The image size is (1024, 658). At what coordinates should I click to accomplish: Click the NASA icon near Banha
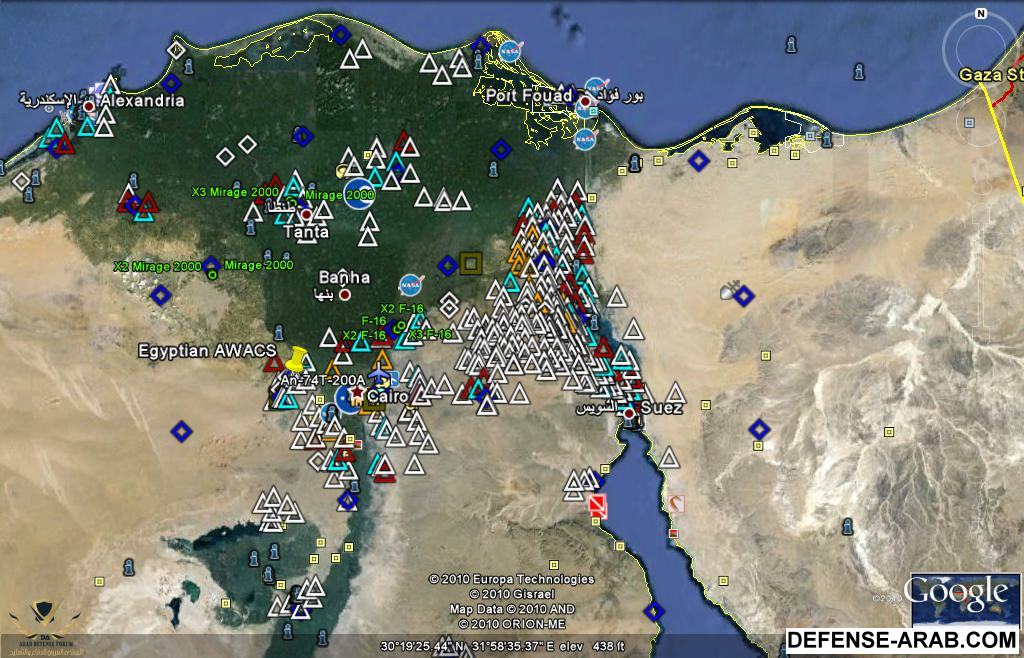pos(410,284)
